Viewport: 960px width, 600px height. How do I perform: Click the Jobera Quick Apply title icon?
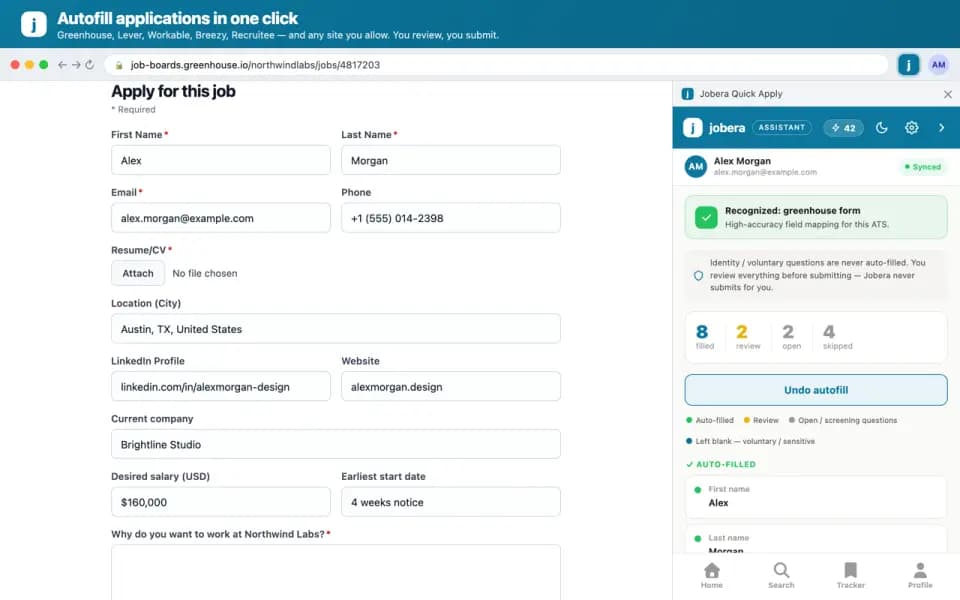[x=688, y=94]
